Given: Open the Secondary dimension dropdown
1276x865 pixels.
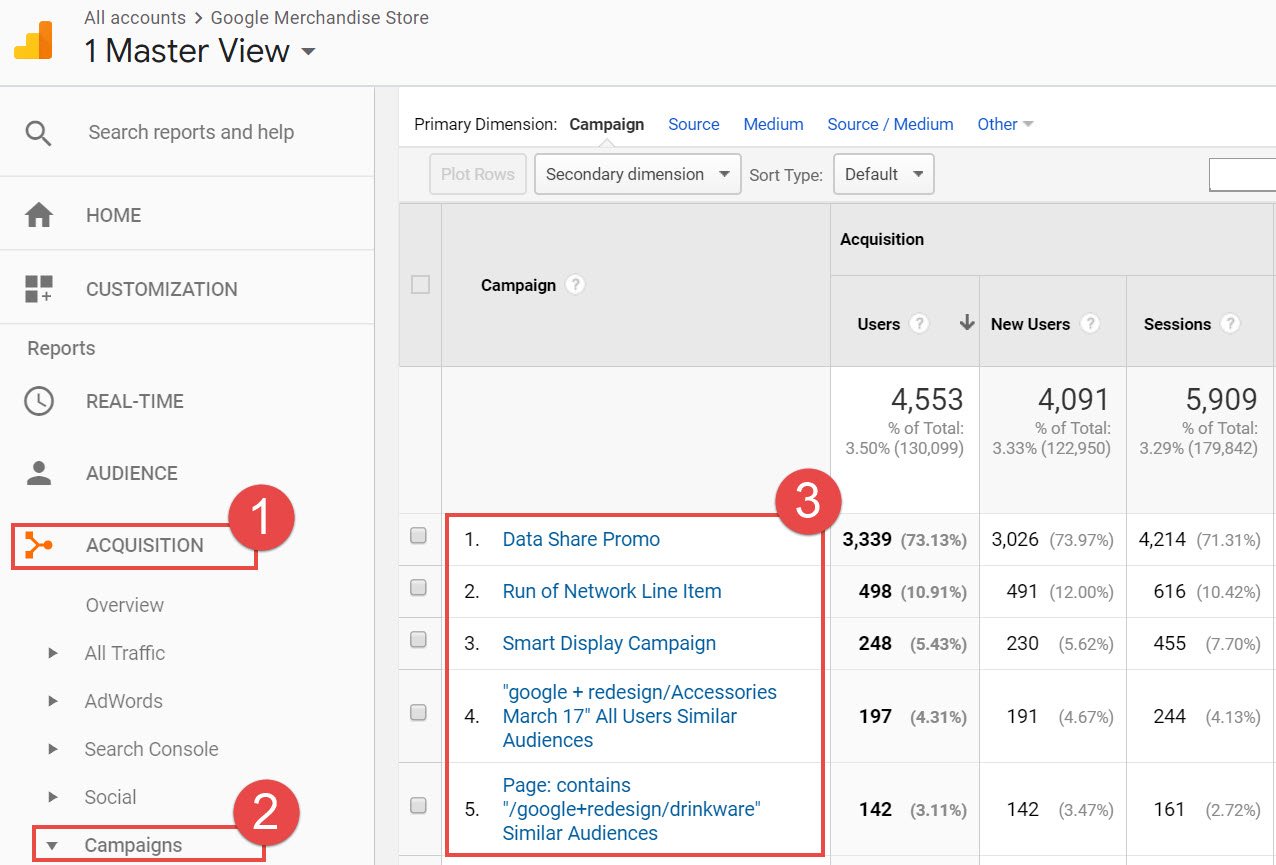Looking at the screenshot, I should [638, 174].
